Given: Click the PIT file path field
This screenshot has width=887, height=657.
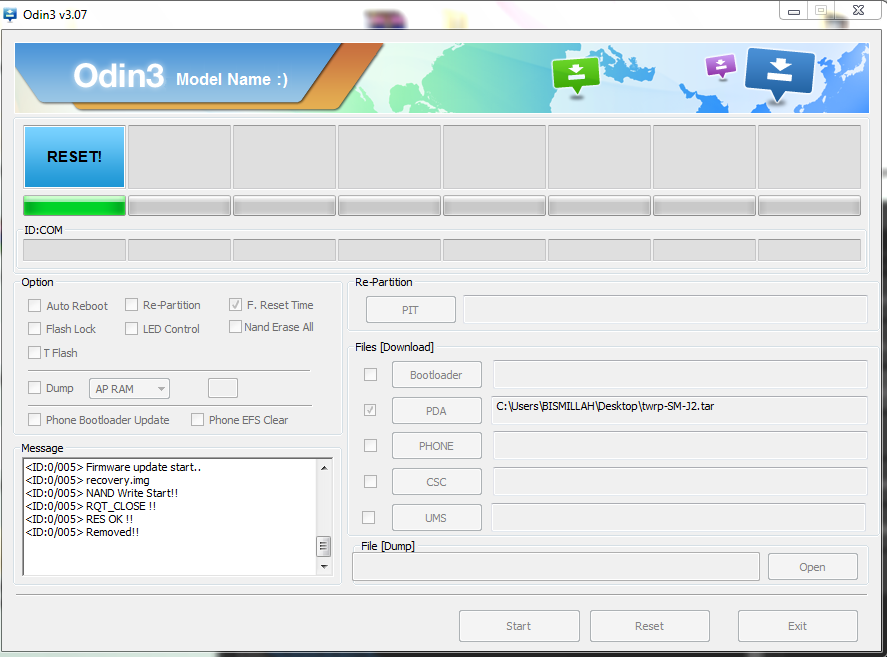Looking at the screenshot, I should [x=665, y=310].
